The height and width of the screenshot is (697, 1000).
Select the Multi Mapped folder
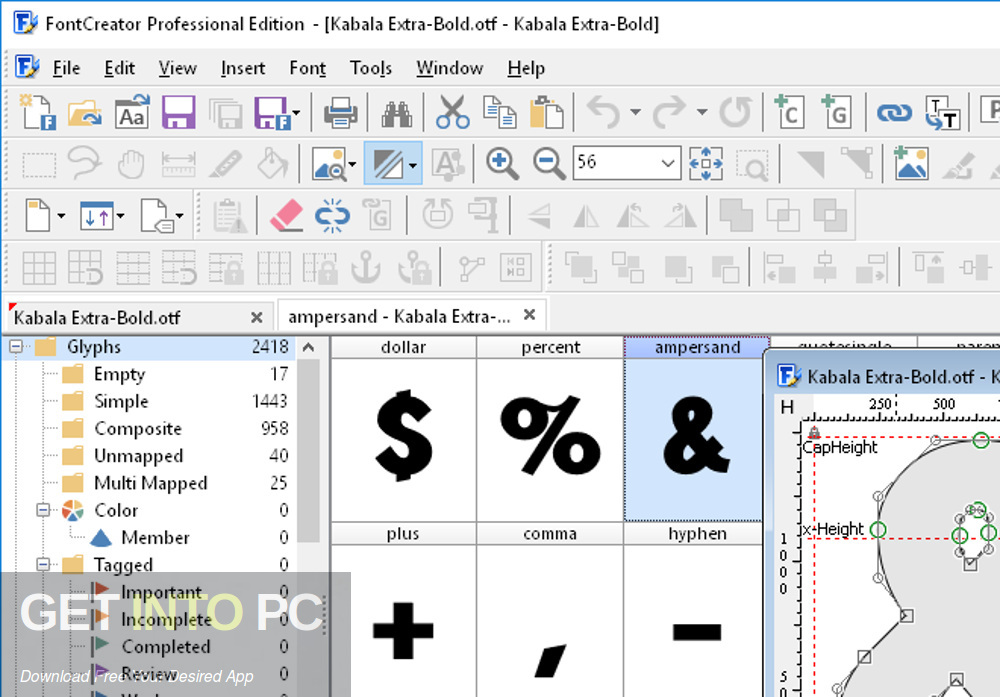tap(151, 483)
